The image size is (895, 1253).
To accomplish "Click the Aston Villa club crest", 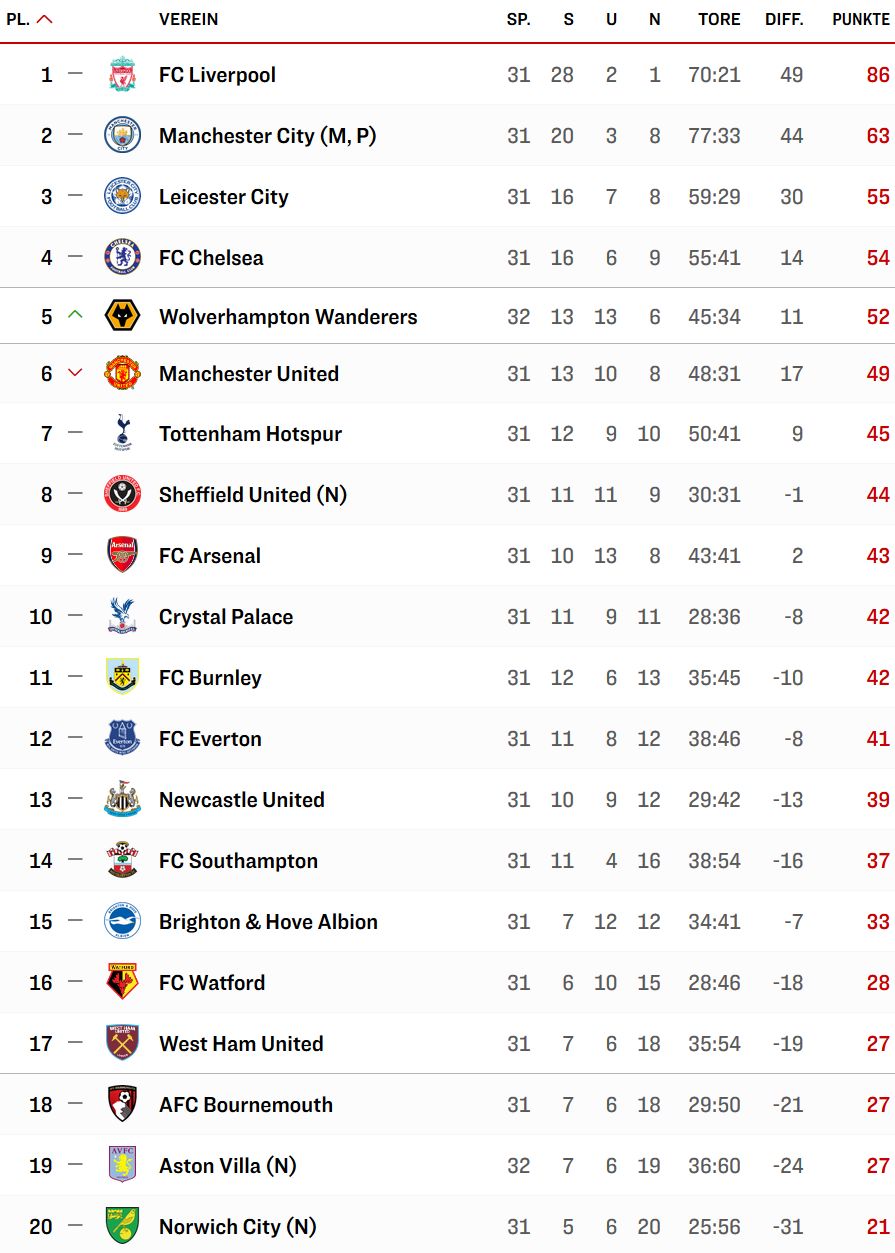I will (x=122, y=1165).
